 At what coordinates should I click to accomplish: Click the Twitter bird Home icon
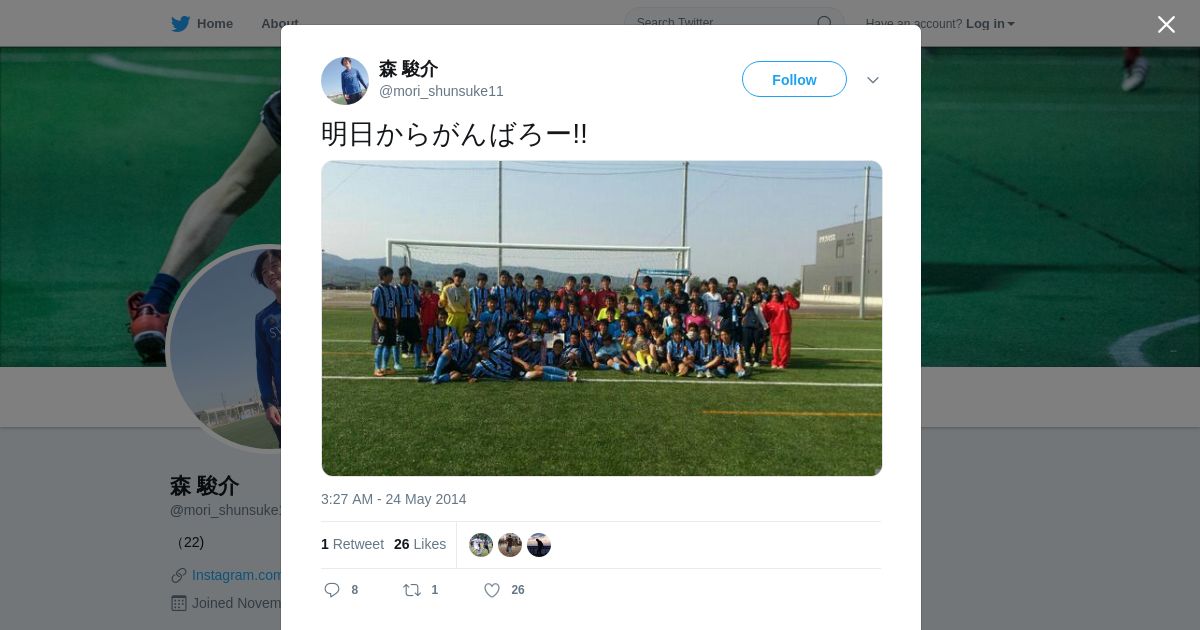coord(180,24)
